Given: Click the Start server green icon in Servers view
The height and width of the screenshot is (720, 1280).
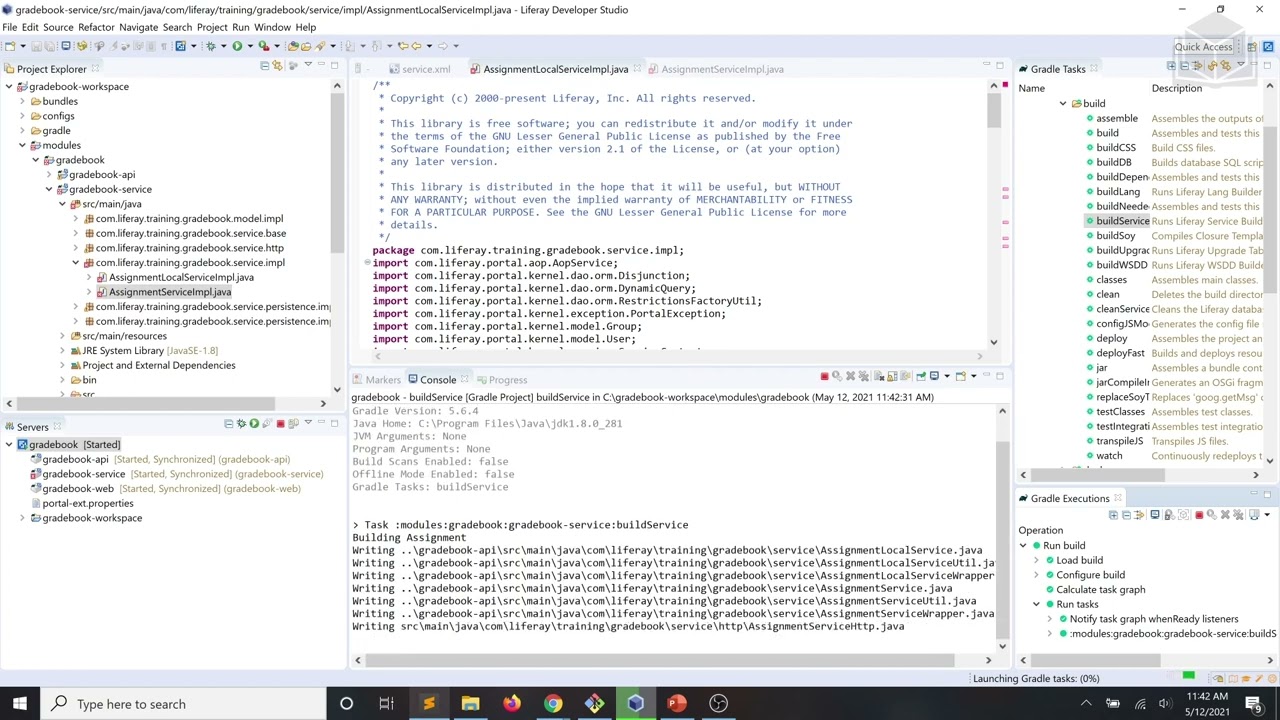Looking at the screenshot, I should pyautogui.click(x=254, y=424).
